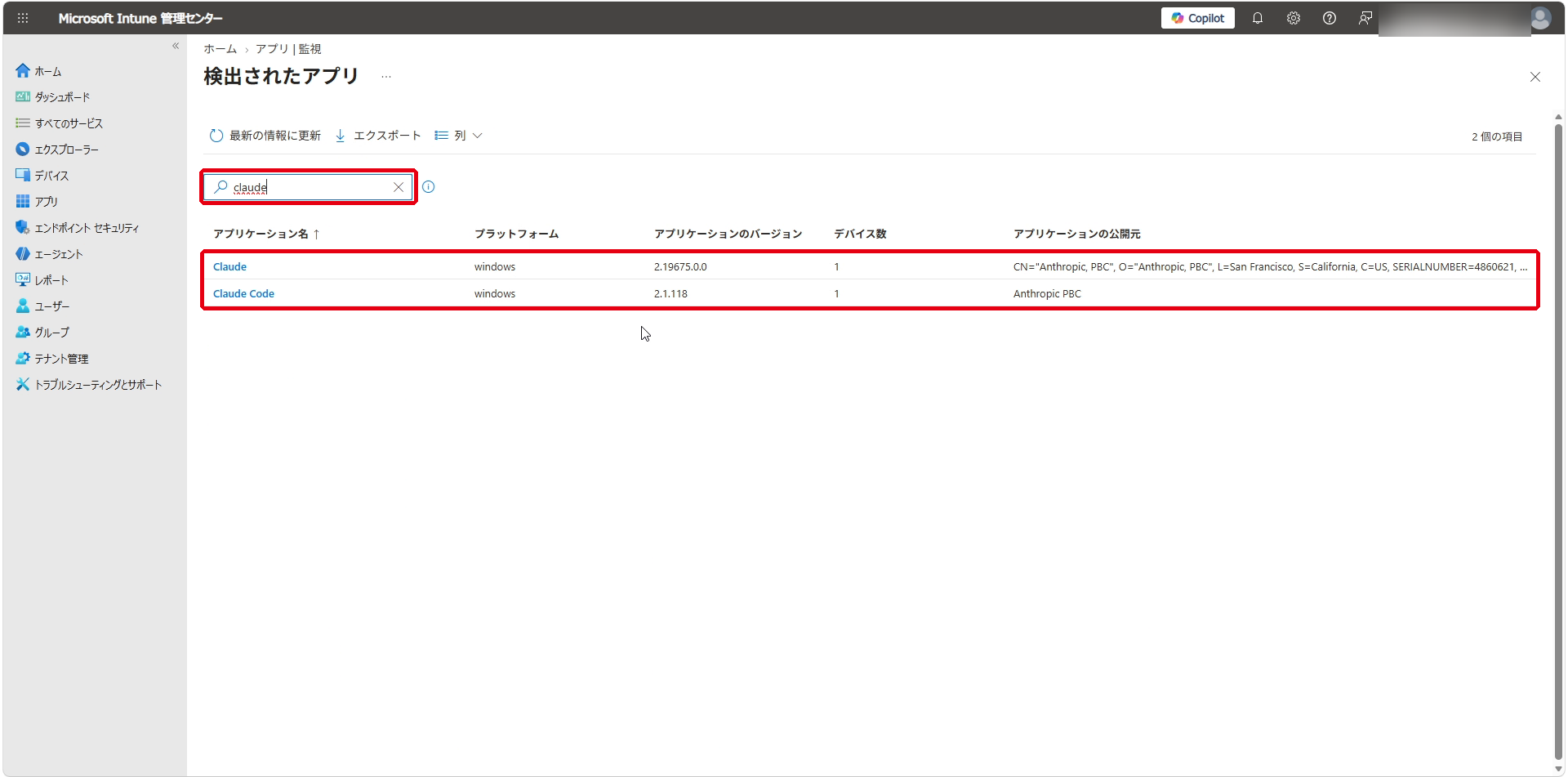Open the 列 columns dropdown
1568x777 pixels.
point(458,136)
